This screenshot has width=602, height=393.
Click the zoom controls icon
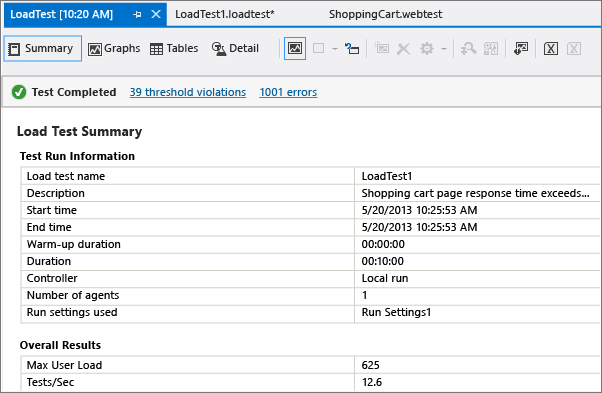point(491,49)
